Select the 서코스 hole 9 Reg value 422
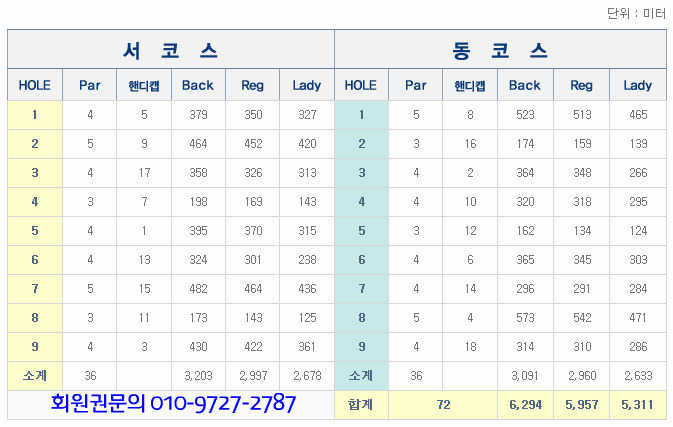 pos(253,347)
